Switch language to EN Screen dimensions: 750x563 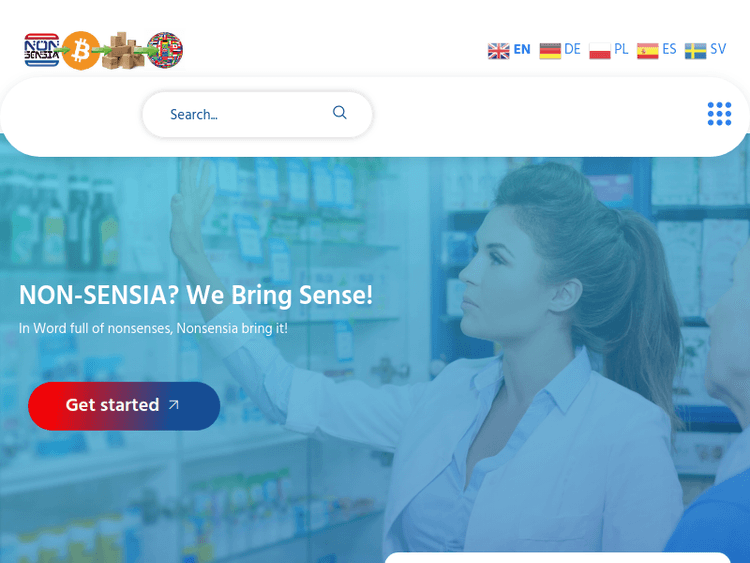[522, 49]
